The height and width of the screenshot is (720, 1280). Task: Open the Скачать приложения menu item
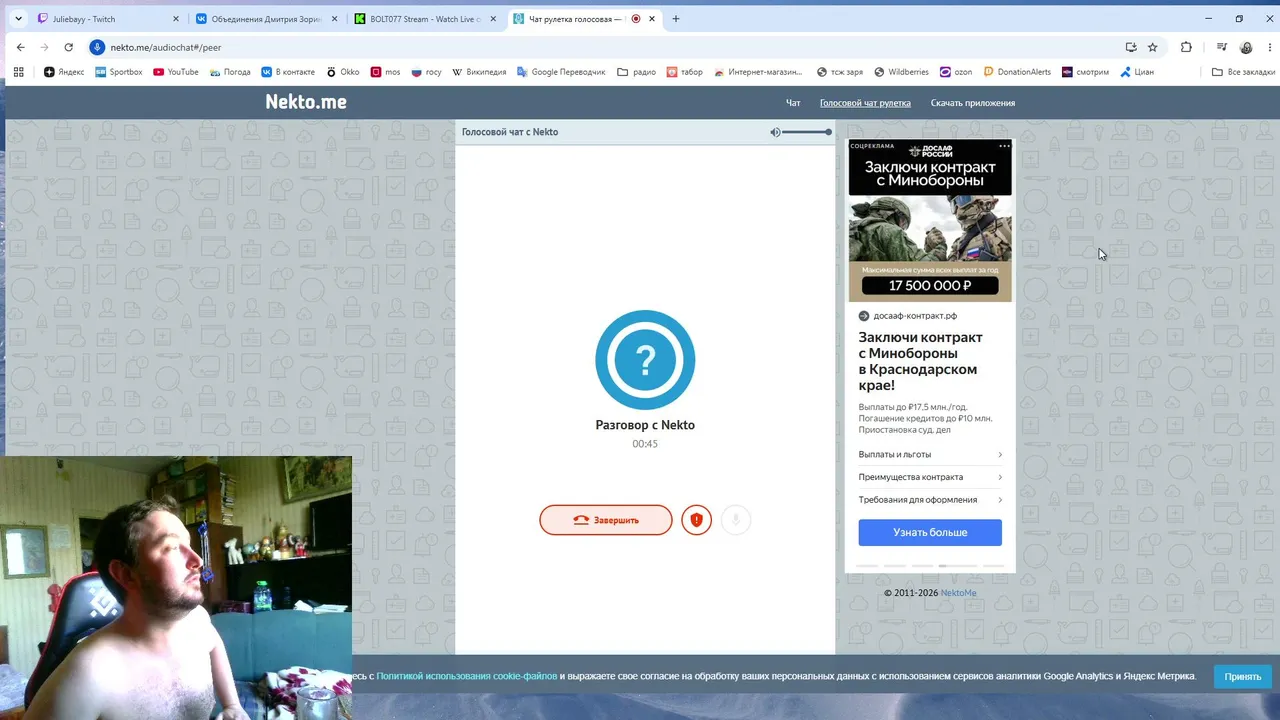[x=973, y=103]
